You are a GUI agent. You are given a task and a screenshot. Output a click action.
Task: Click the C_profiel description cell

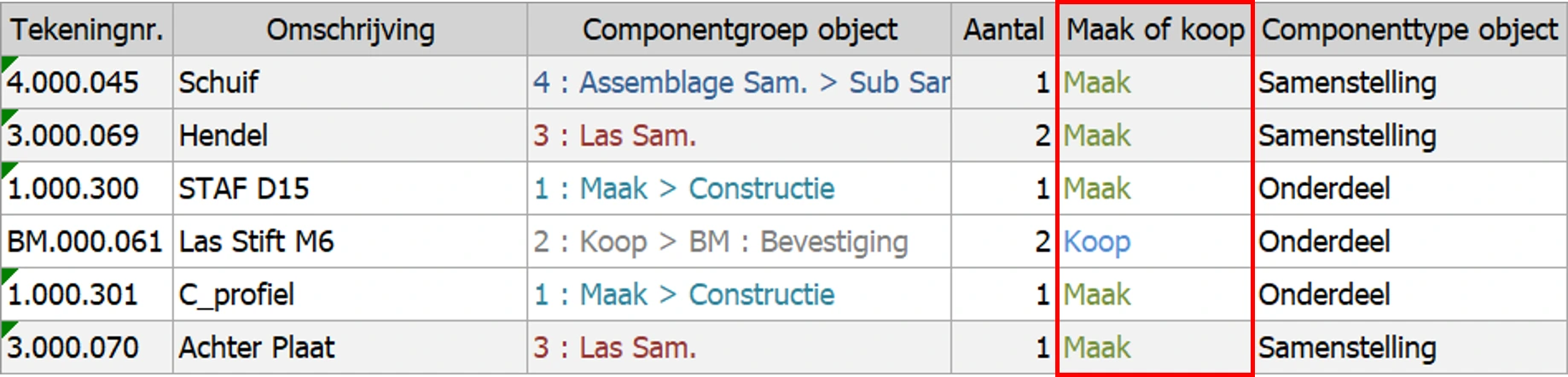pyautogui.click(x=237, y=294)
